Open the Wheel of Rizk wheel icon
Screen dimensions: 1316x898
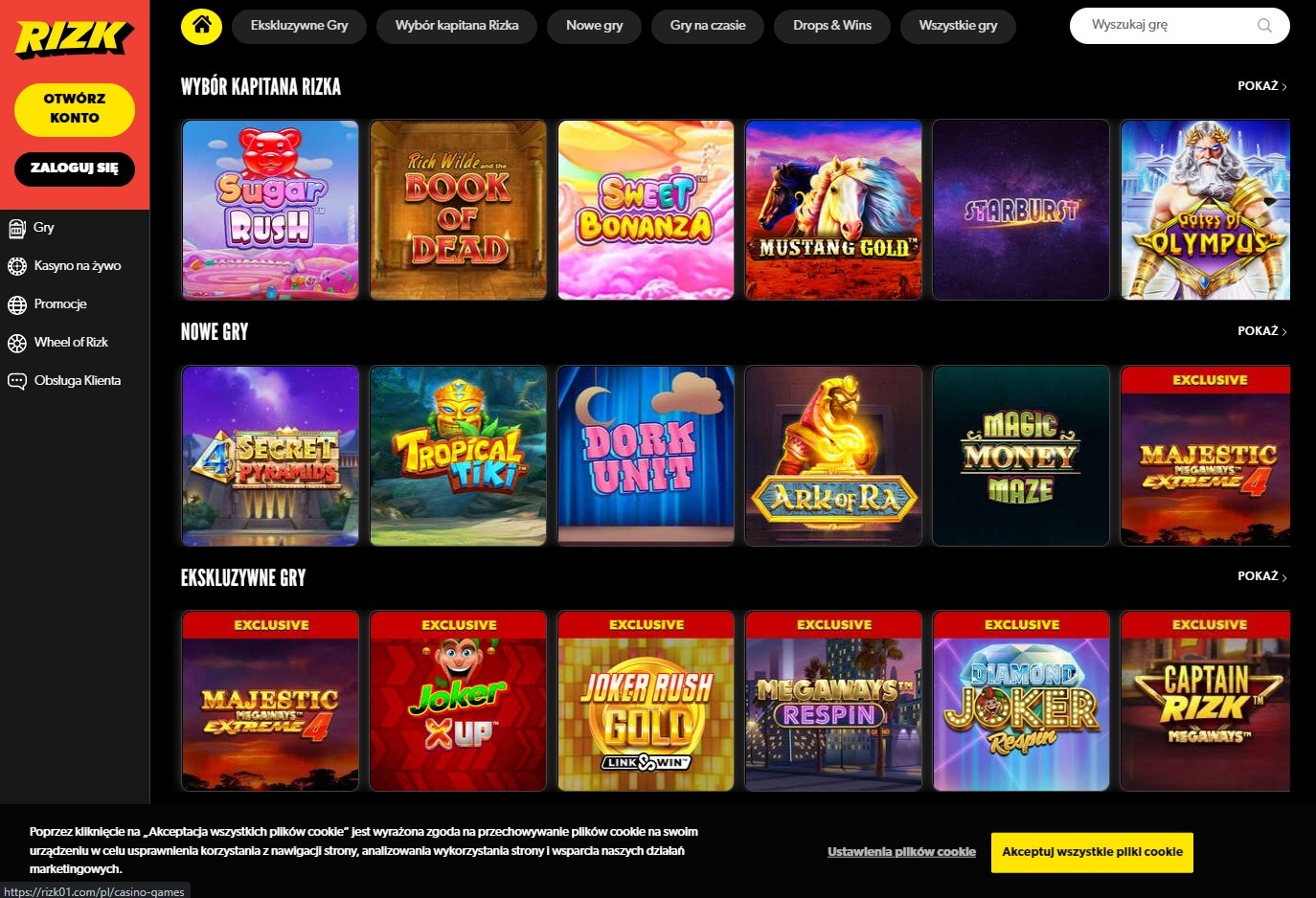(x=16, y=343)
